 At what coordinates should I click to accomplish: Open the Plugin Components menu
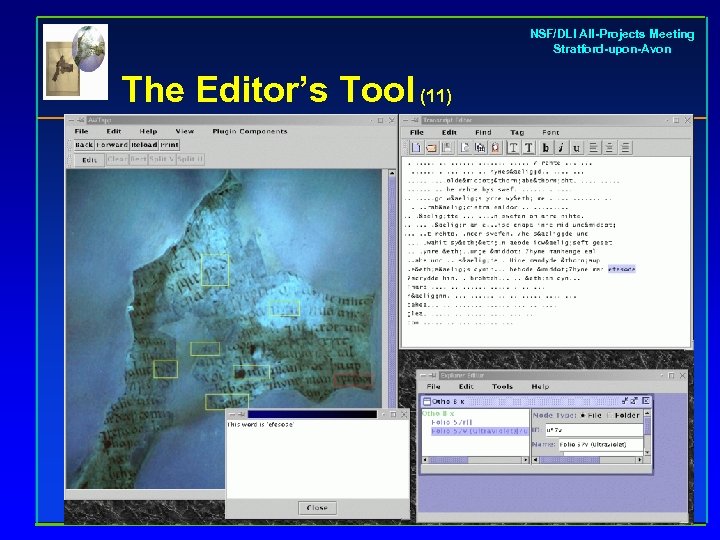[250, 131]
